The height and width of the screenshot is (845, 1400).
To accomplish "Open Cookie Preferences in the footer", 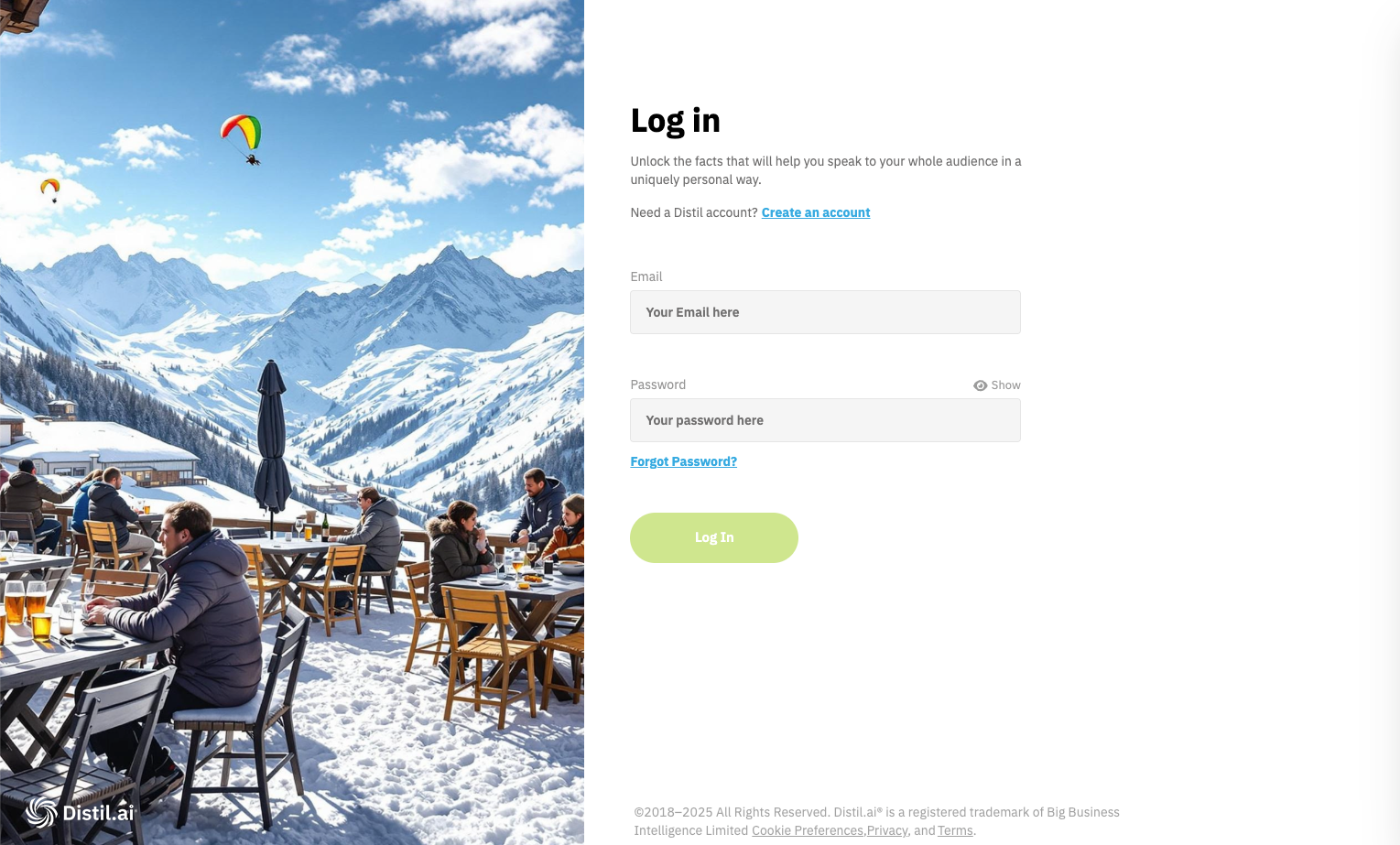I will pos(807,830).
